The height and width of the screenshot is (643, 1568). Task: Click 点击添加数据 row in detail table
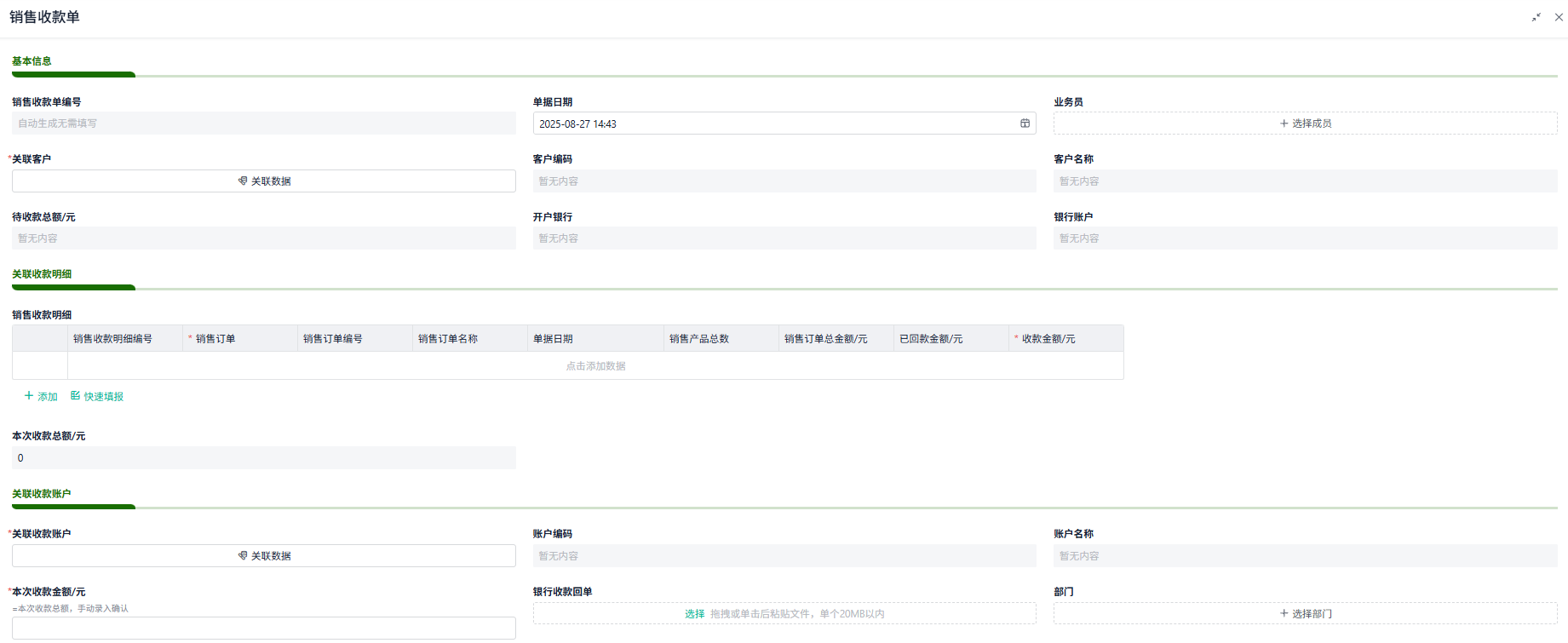595,366
